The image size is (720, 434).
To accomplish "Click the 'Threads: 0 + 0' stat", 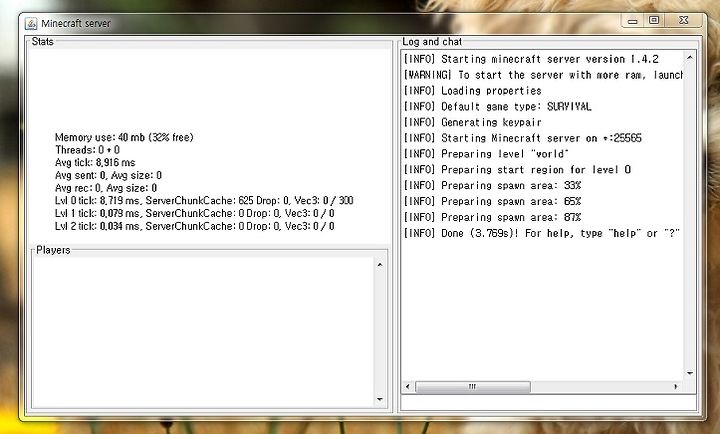I will point(87,150).
